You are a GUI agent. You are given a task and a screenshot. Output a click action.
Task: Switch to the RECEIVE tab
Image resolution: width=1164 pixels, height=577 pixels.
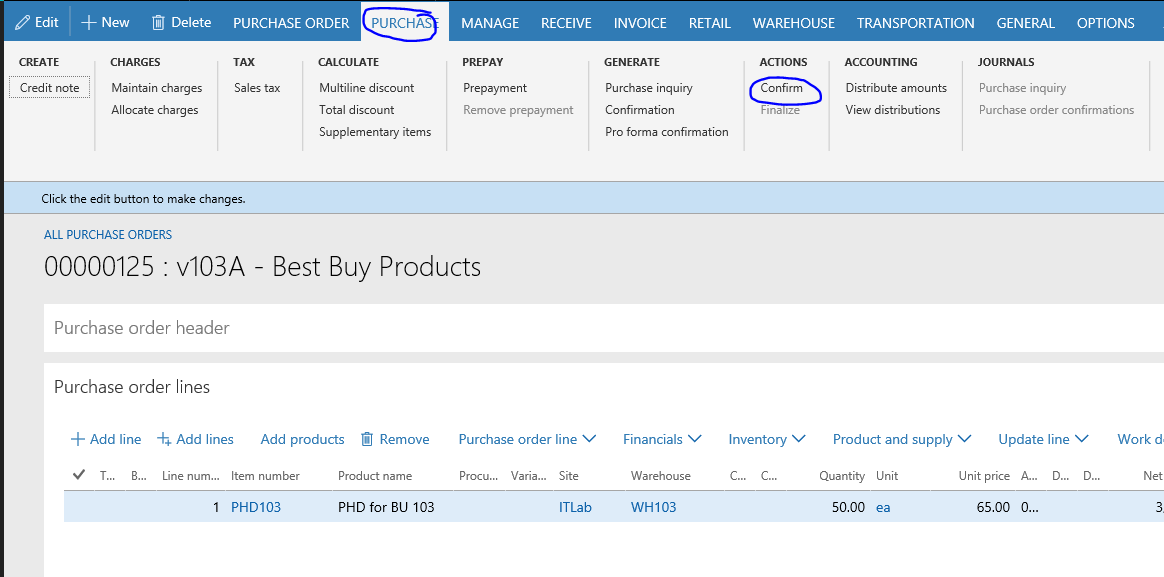click(566, 23)
